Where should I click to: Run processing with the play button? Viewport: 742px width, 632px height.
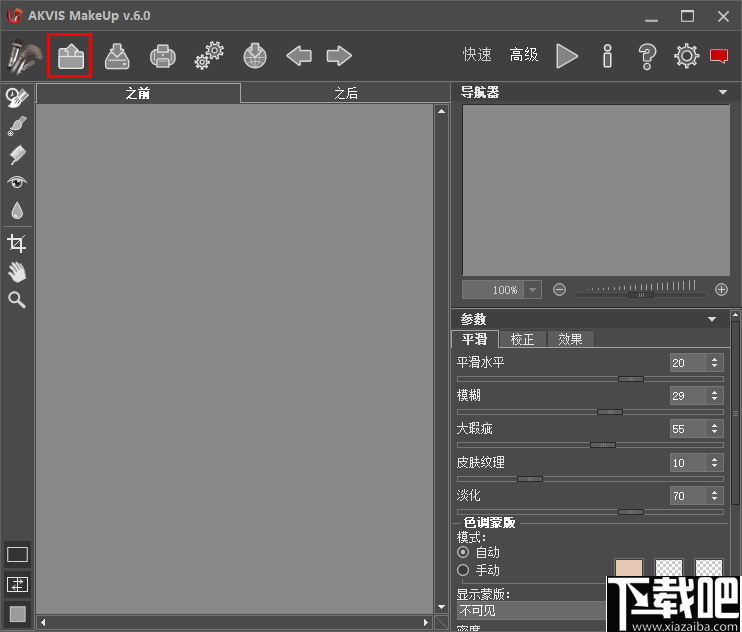(x=566, y=56)
